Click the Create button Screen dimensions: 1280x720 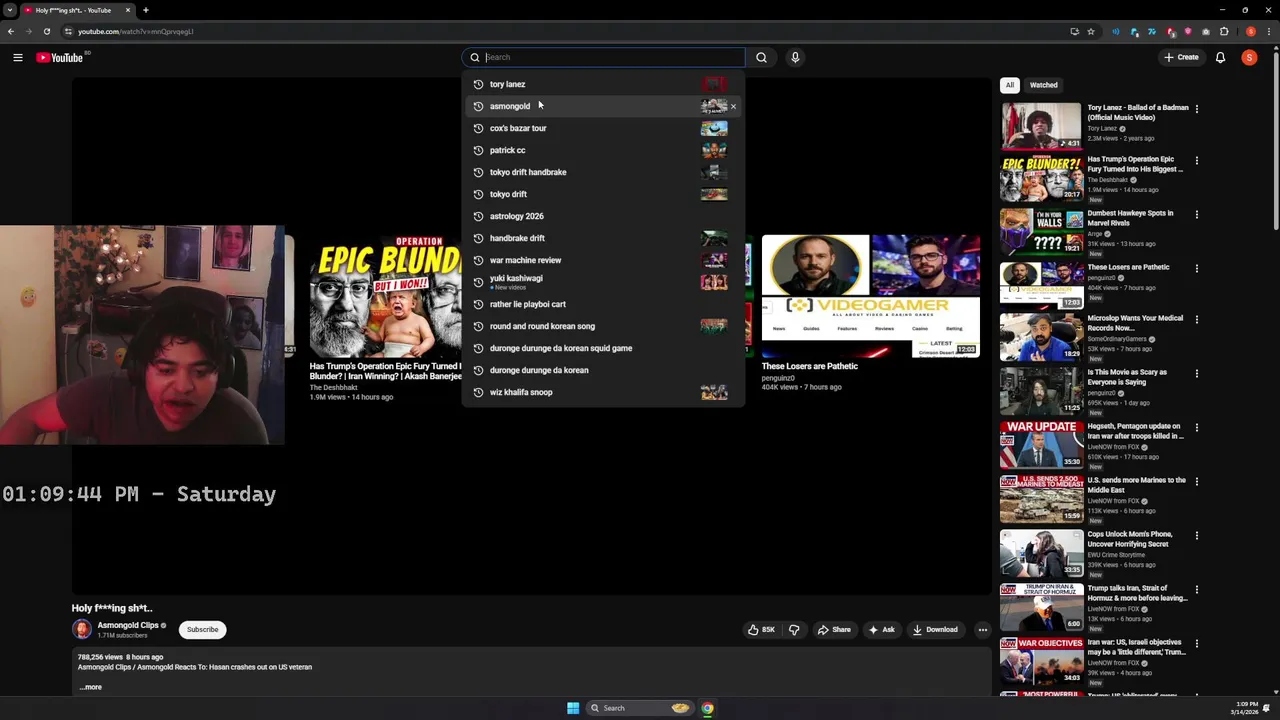(1181, 58)
